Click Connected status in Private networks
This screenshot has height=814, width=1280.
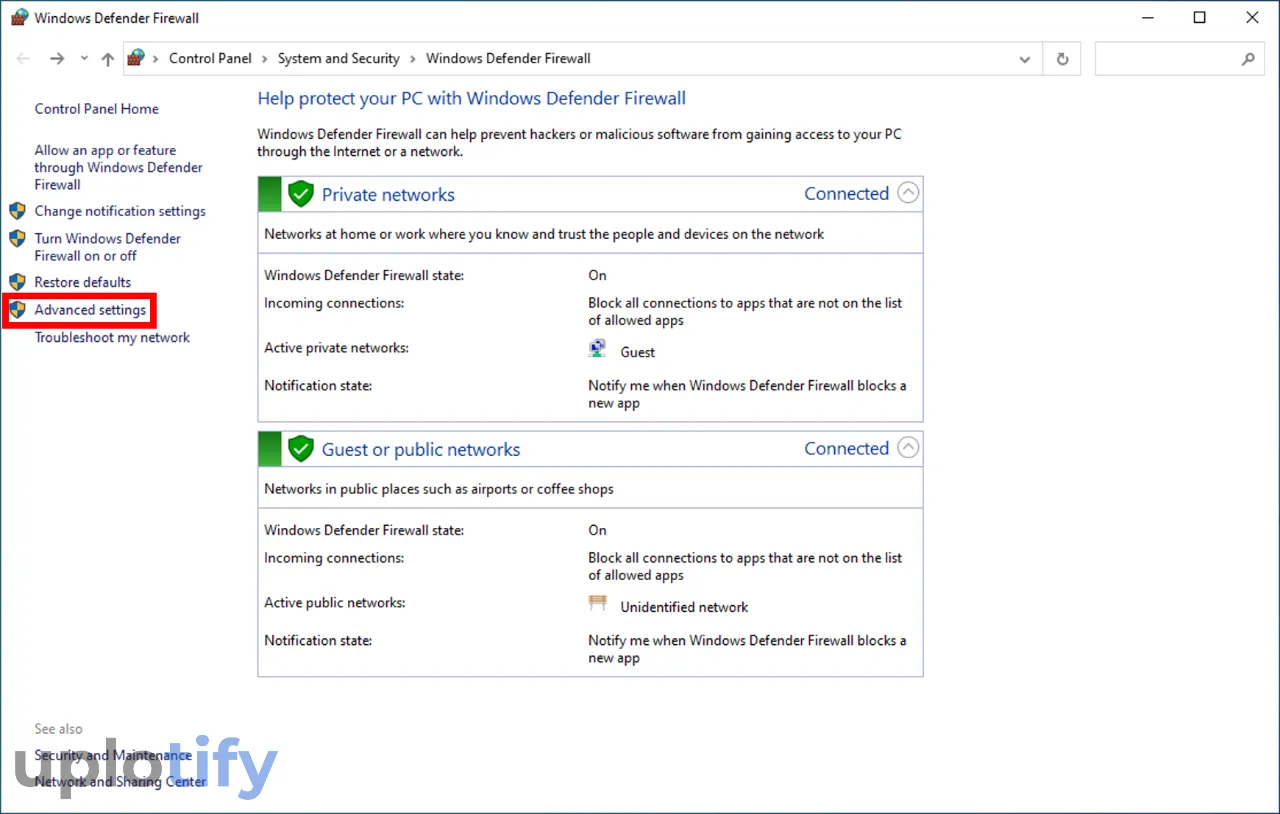tap(846, 194)
